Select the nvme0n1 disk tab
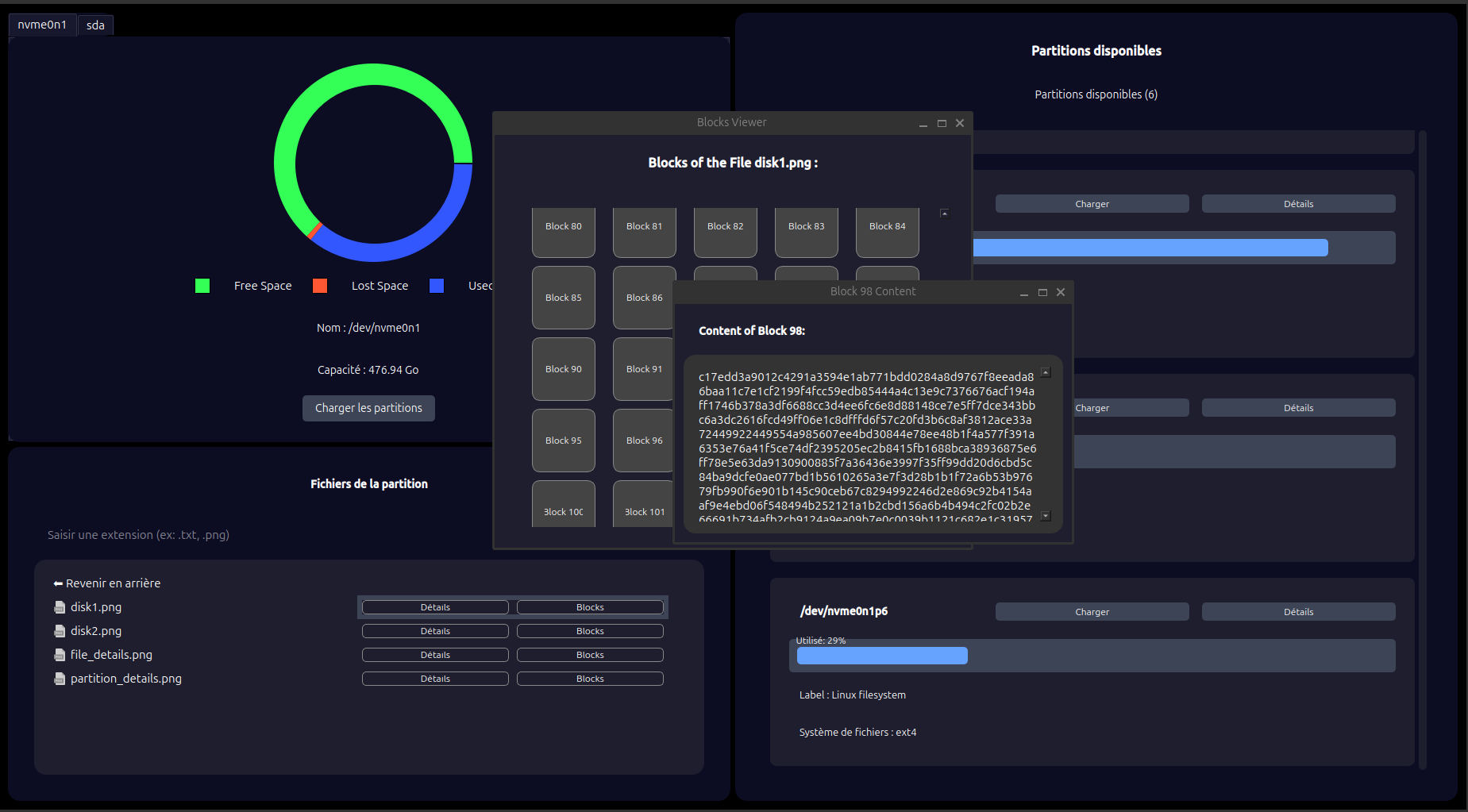This screenshot has width=1468, height=812. (x=42, y=25)
